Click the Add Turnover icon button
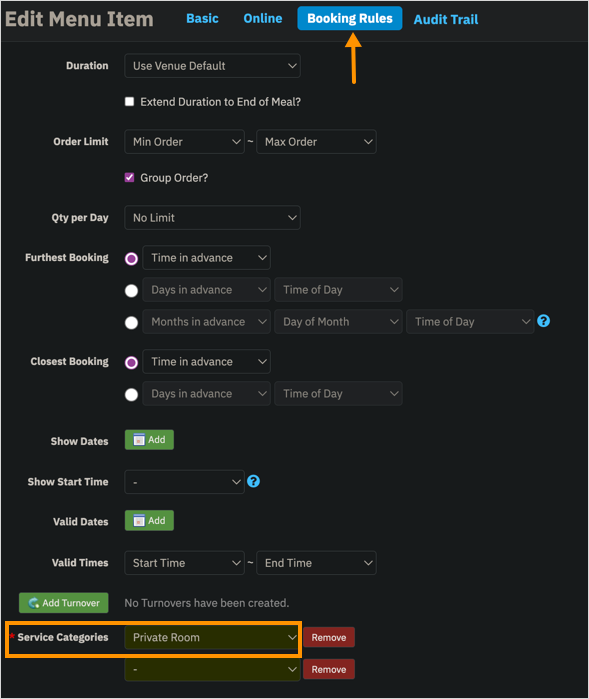The image size is (589, 699). pos(64,603)
